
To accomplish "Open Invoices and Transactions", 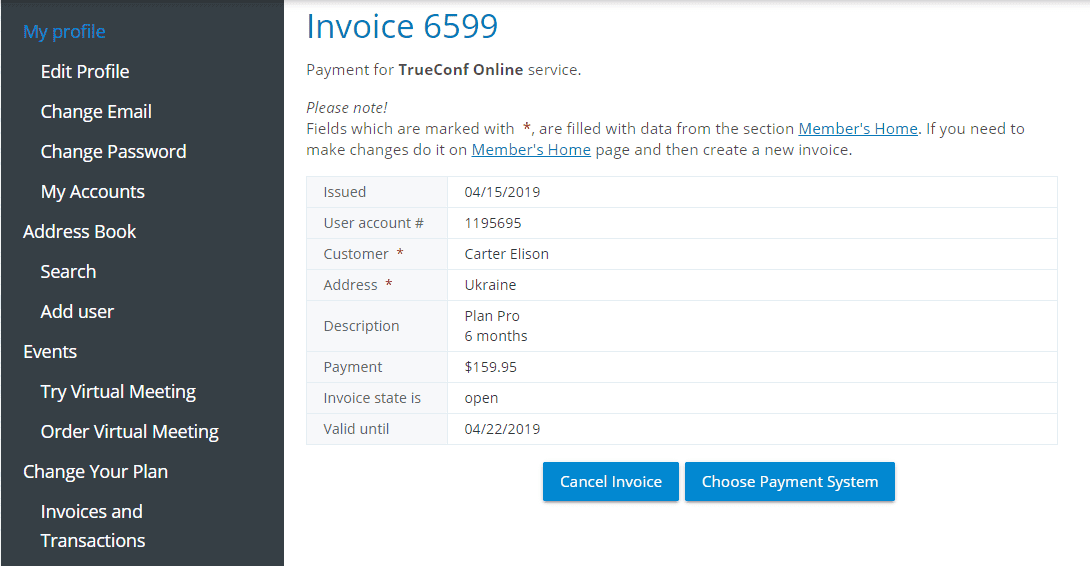I will coord(92,526).
